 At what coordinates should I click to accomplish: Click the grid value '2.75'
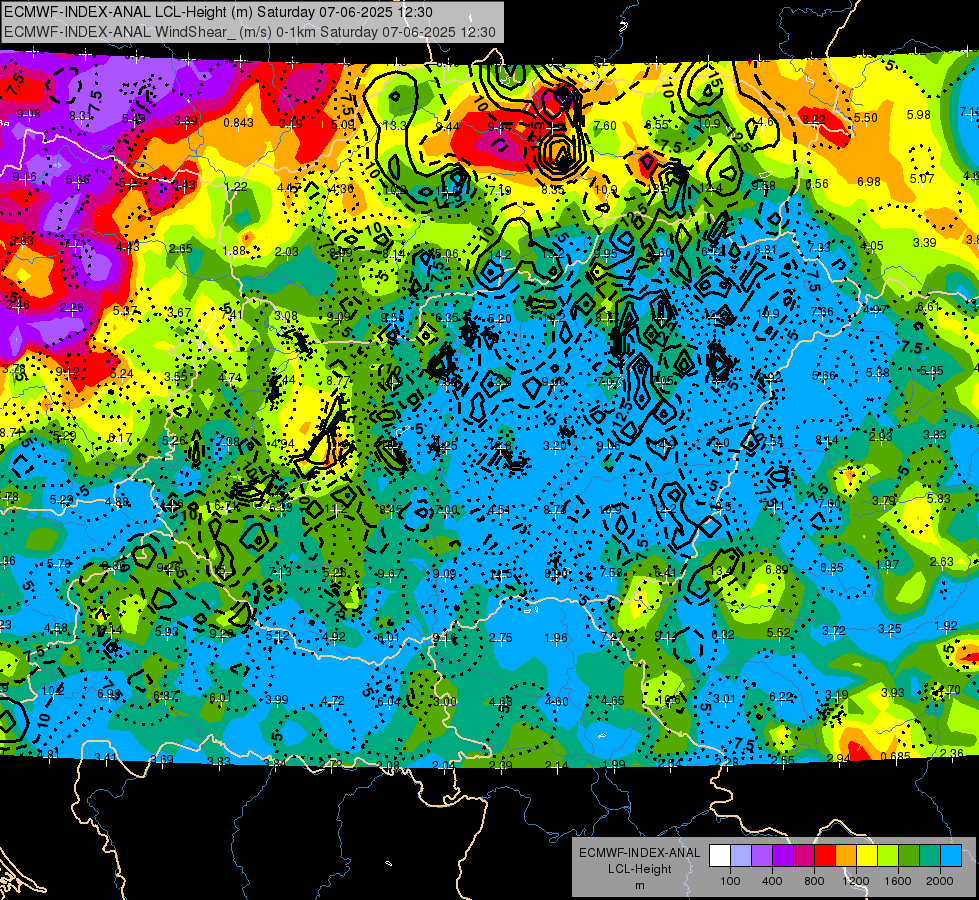[501, 638]
